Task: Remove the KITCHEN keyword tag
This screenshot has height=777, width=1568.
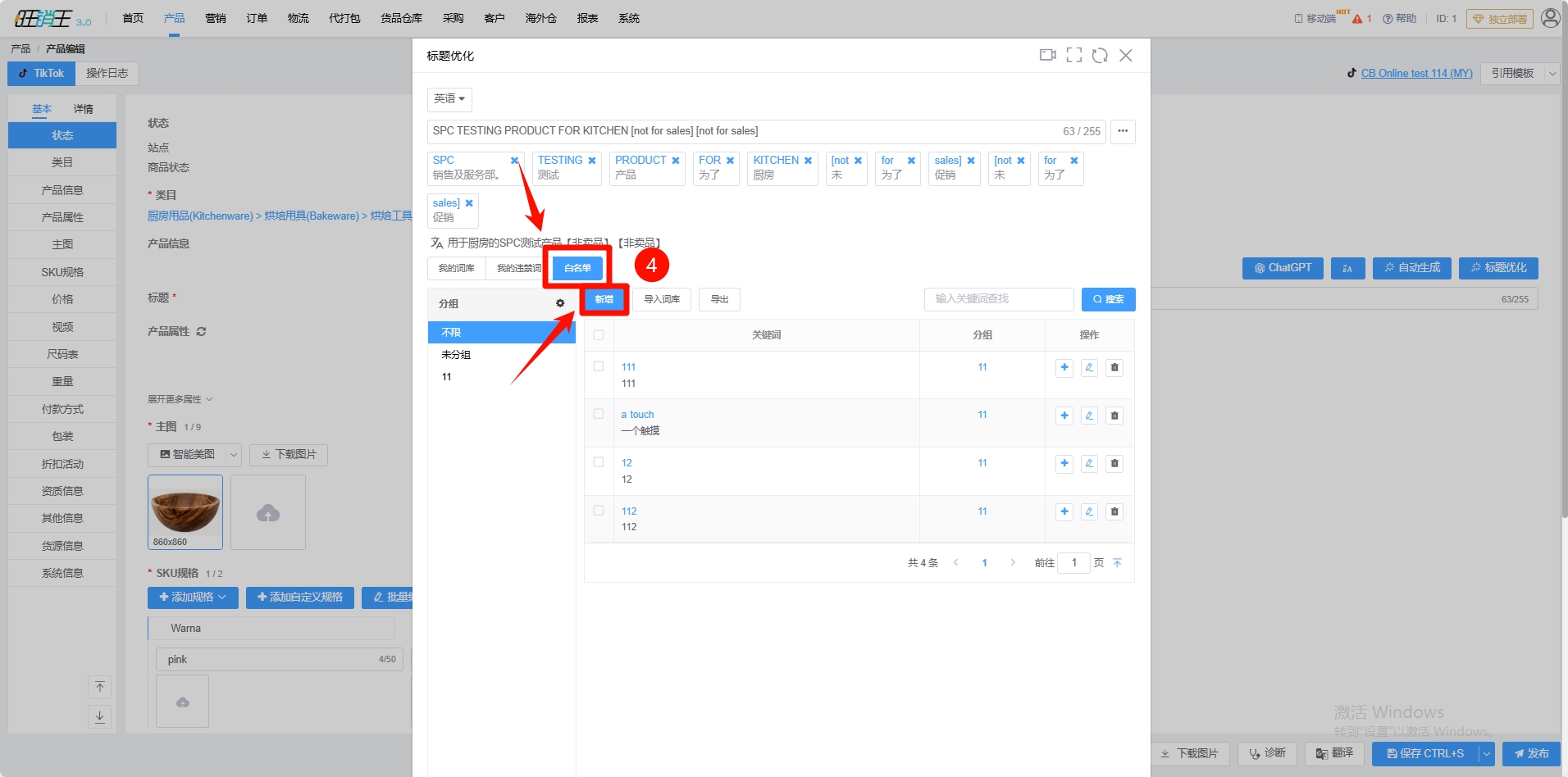Action: [x=808, y=161]
